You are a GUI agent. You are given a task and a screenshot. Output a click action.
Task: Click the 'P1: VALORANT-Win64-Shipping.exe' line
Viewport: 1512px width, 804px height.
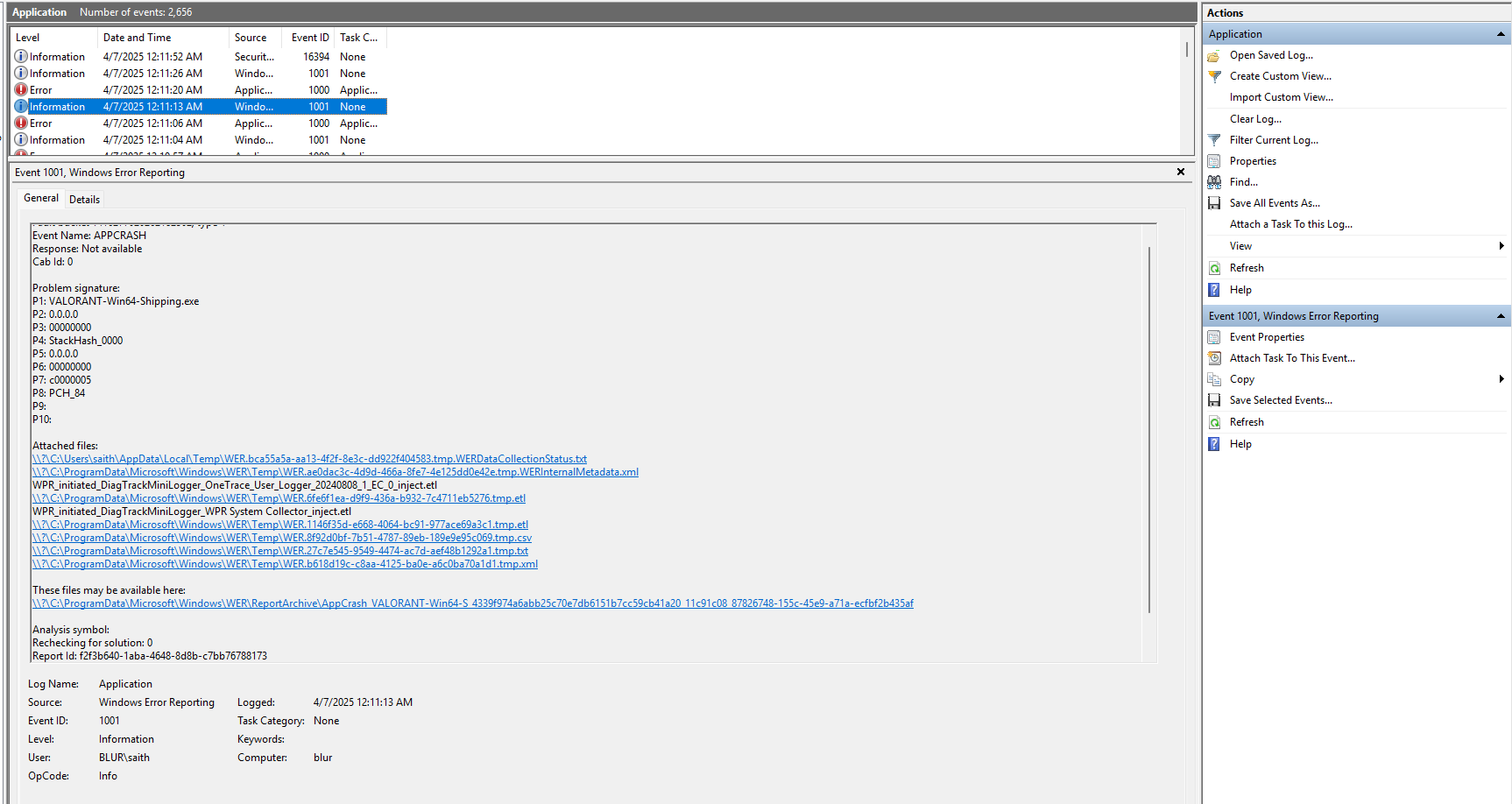(x=116, y=301)
